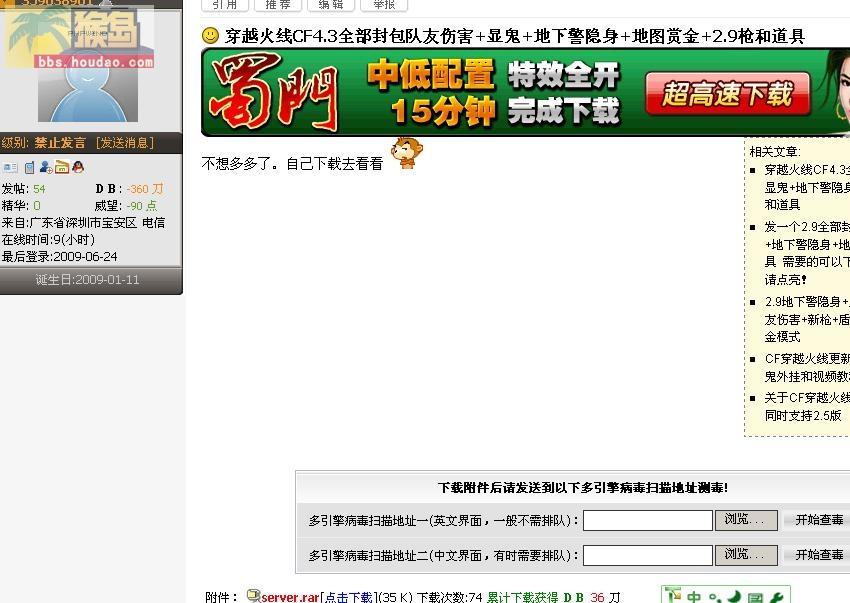Click the 下载附件后请发送 virus scan heading
Image resolution: width=850 pixels, height=603 pixels.
[583, 488]
